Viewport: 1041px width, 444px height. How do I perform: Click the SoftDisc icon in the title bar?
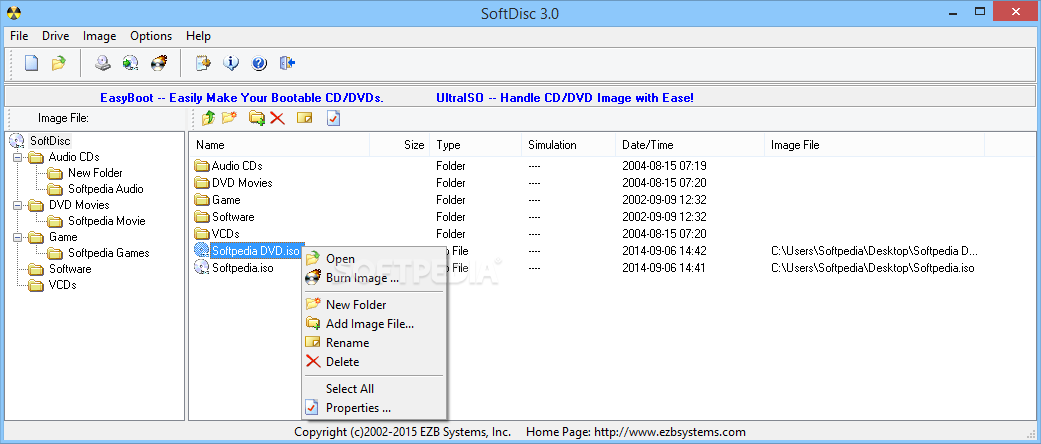pos(13,12)
